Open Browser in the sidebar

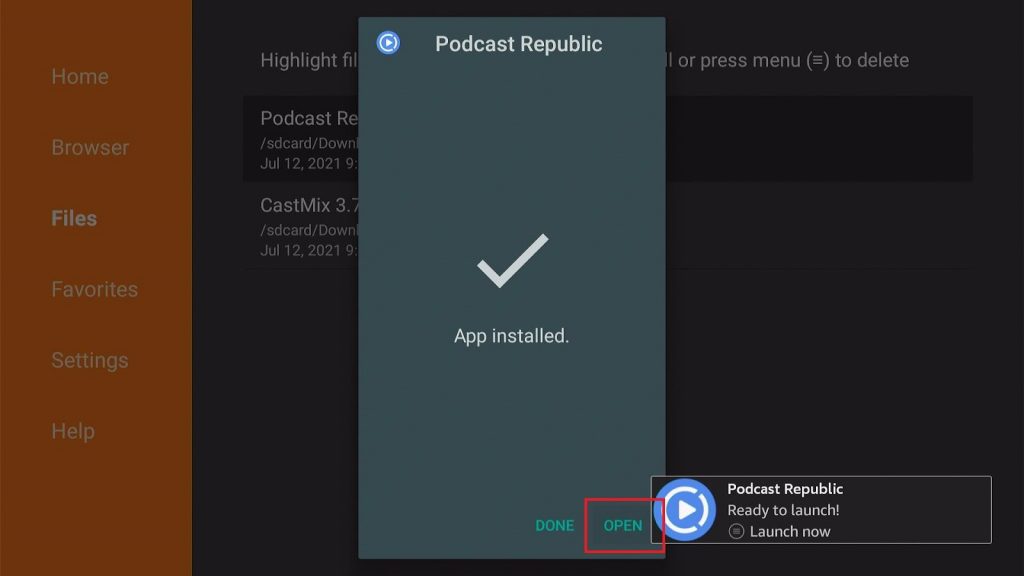[x=90, y=148]
